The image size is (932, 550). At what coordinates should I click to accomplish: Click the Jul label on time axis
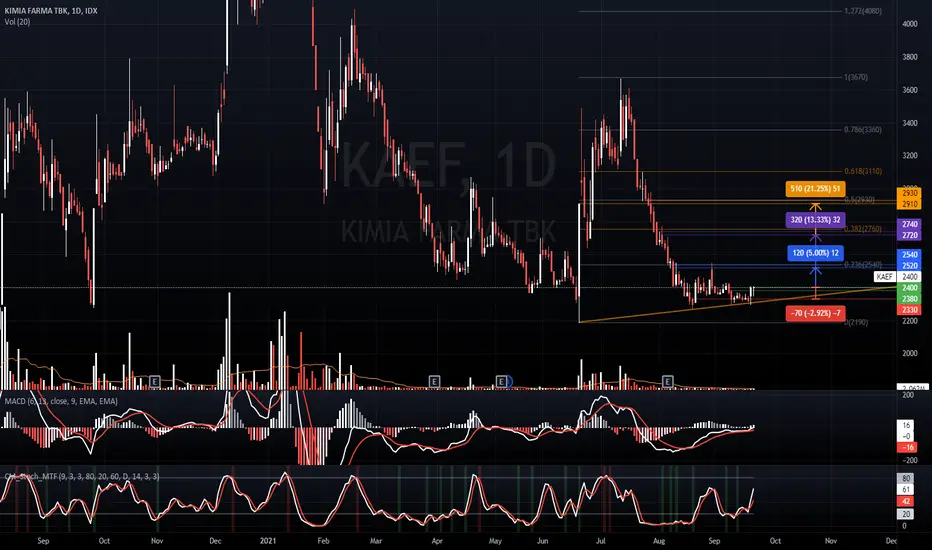[600, 541]
